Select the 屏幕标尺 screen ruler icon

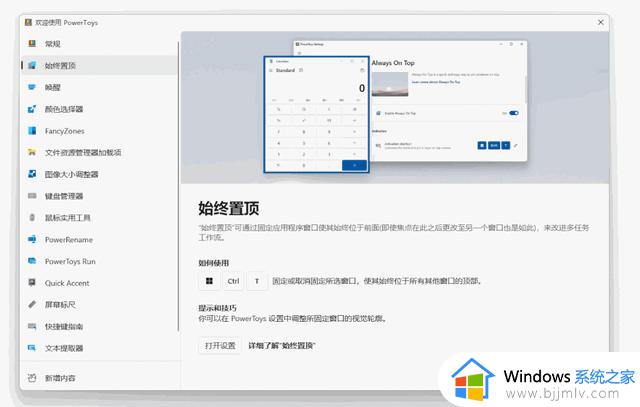click(x=32, y=305)
